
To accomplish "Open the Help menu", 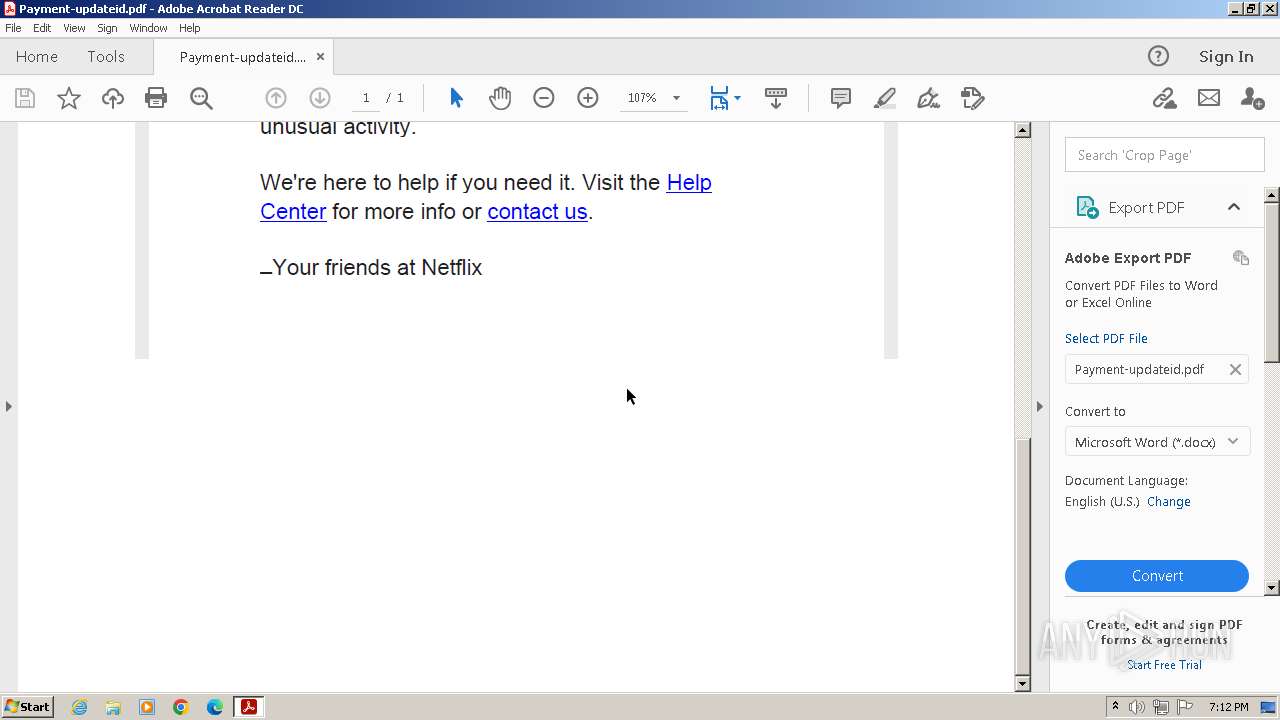I will point(189,28).
